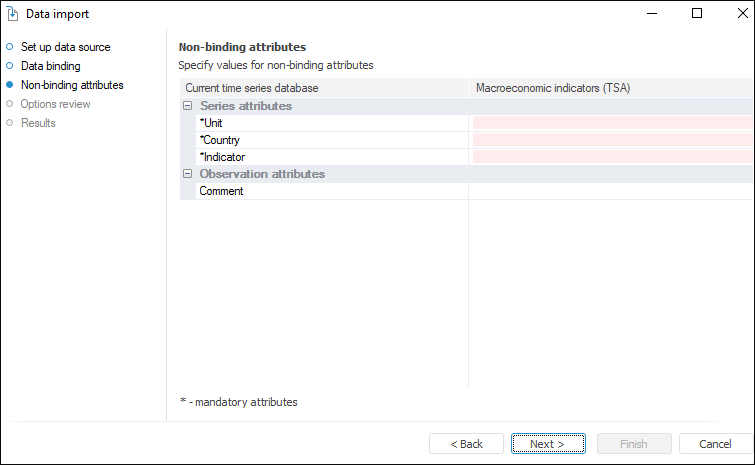Click the Current time series database header
Image resolution: width=755 pixels, height=465 pixels.
(x=251, y=88)
